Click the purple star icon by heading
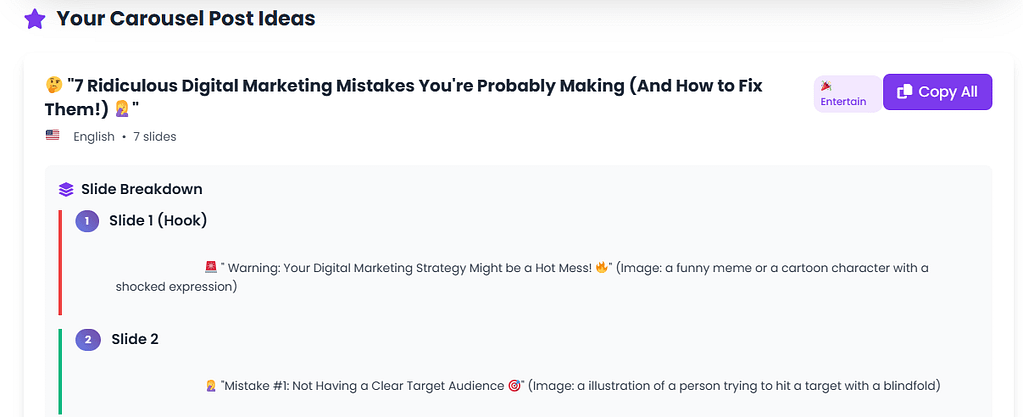This screenshot has height=417, width=1023. (x=34, y=19)
